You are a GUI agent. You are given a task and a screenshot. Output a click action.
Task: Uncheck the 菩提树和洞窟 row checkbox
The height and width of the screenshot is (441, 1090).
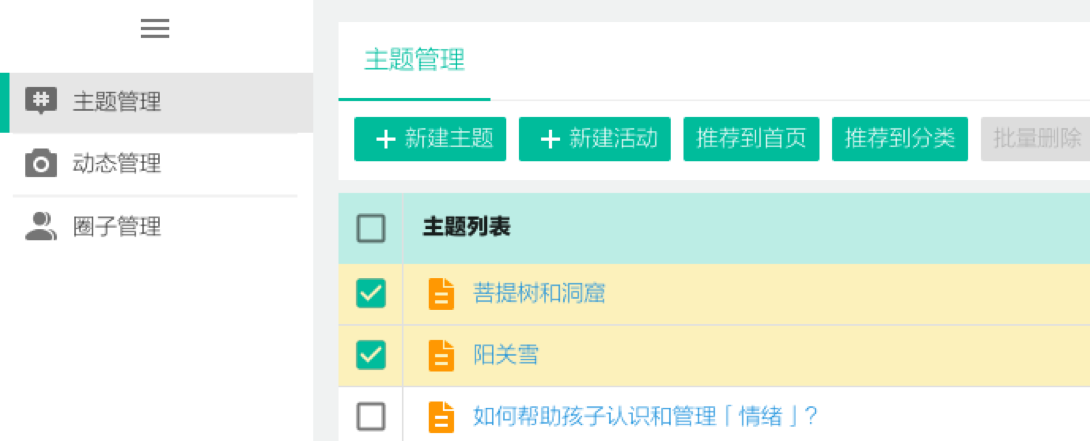[371, 294]
